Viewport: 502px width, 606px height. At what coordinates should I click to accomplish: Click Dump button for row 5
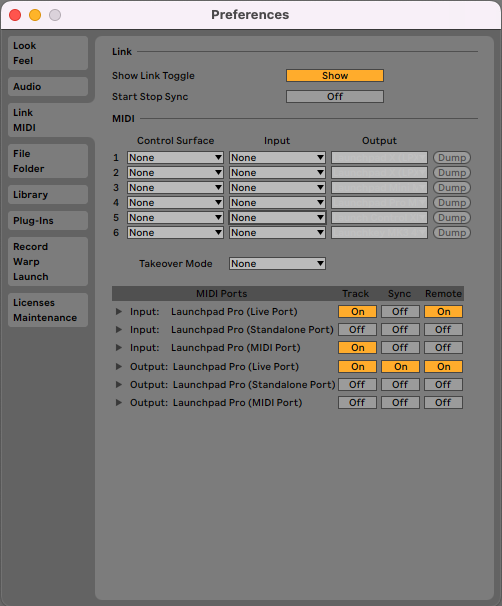coord(452,218)
